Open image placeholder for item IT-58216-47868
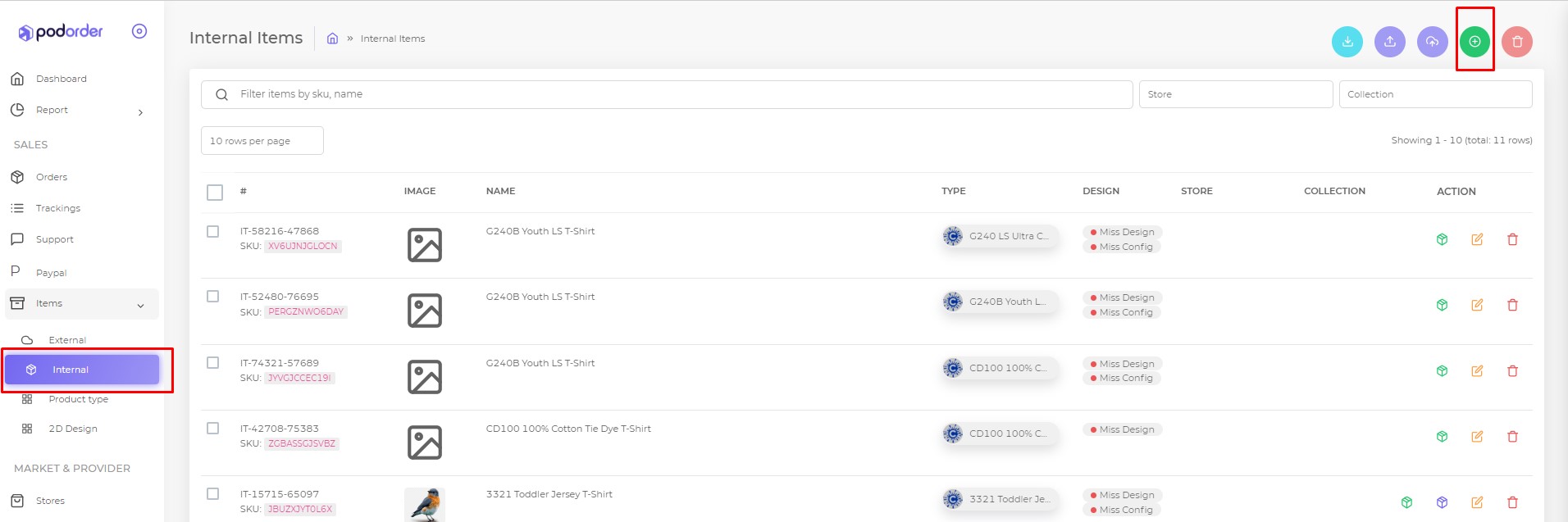 [x=425, y=245]
